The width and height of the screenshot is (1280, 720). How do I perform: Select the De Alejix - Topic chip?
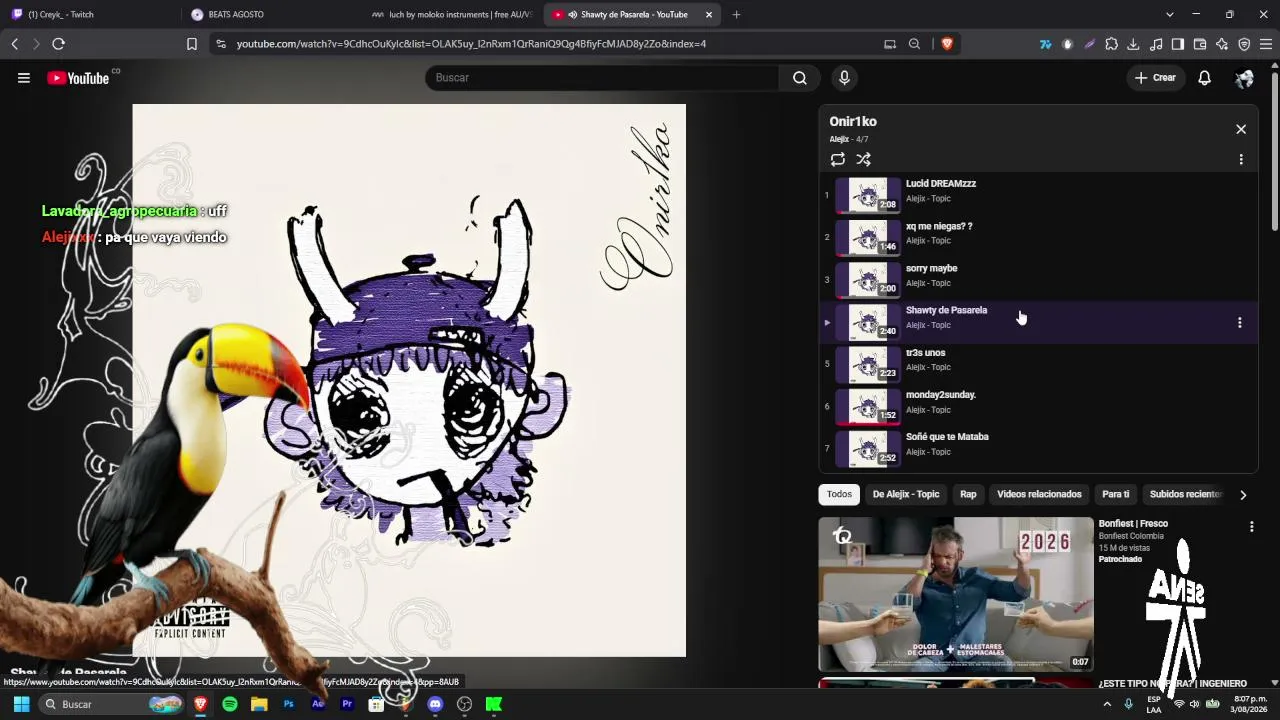click(906, 495)
